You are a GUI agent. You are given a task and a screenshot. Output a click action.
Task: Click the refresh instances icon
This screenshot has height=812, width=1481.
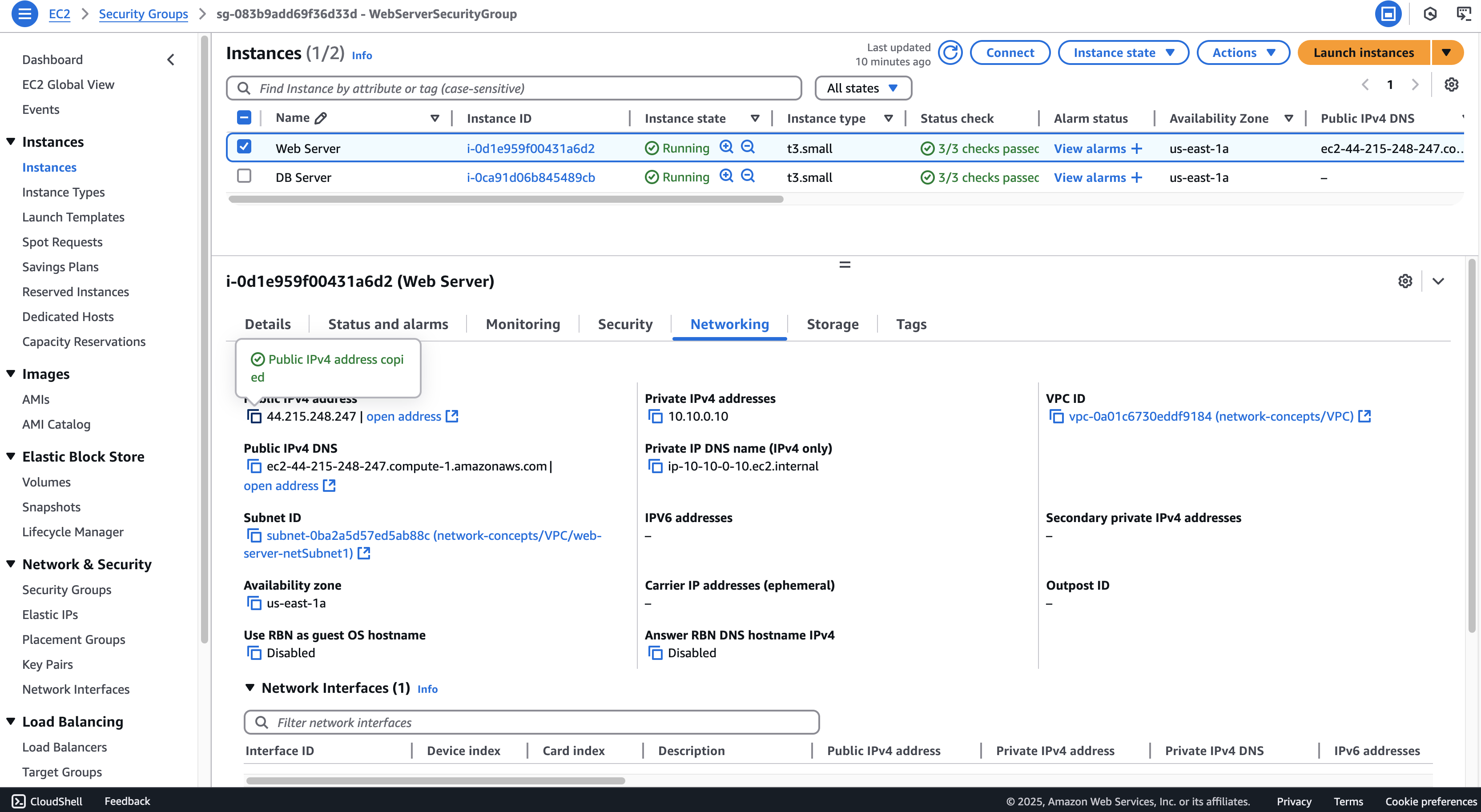pos(950,53)
